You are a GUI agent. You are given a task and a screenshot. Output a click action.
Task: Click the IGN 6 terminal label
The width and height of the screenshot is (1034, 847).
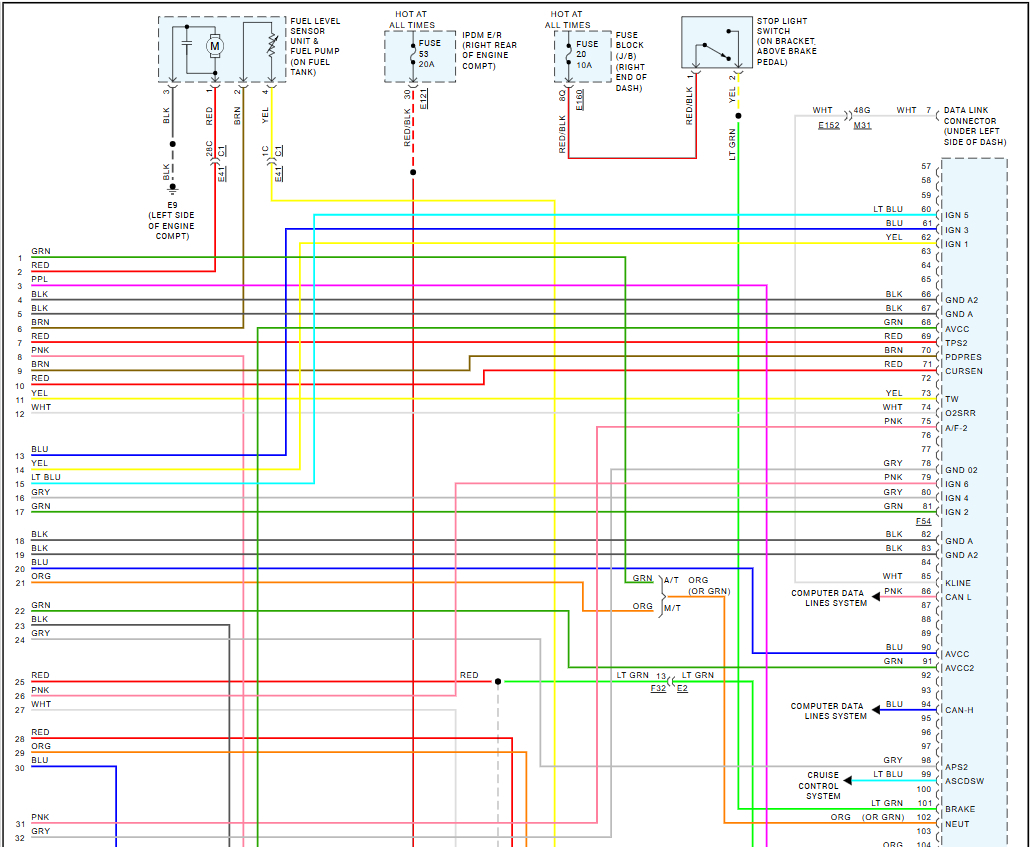(x=957, y=484)
